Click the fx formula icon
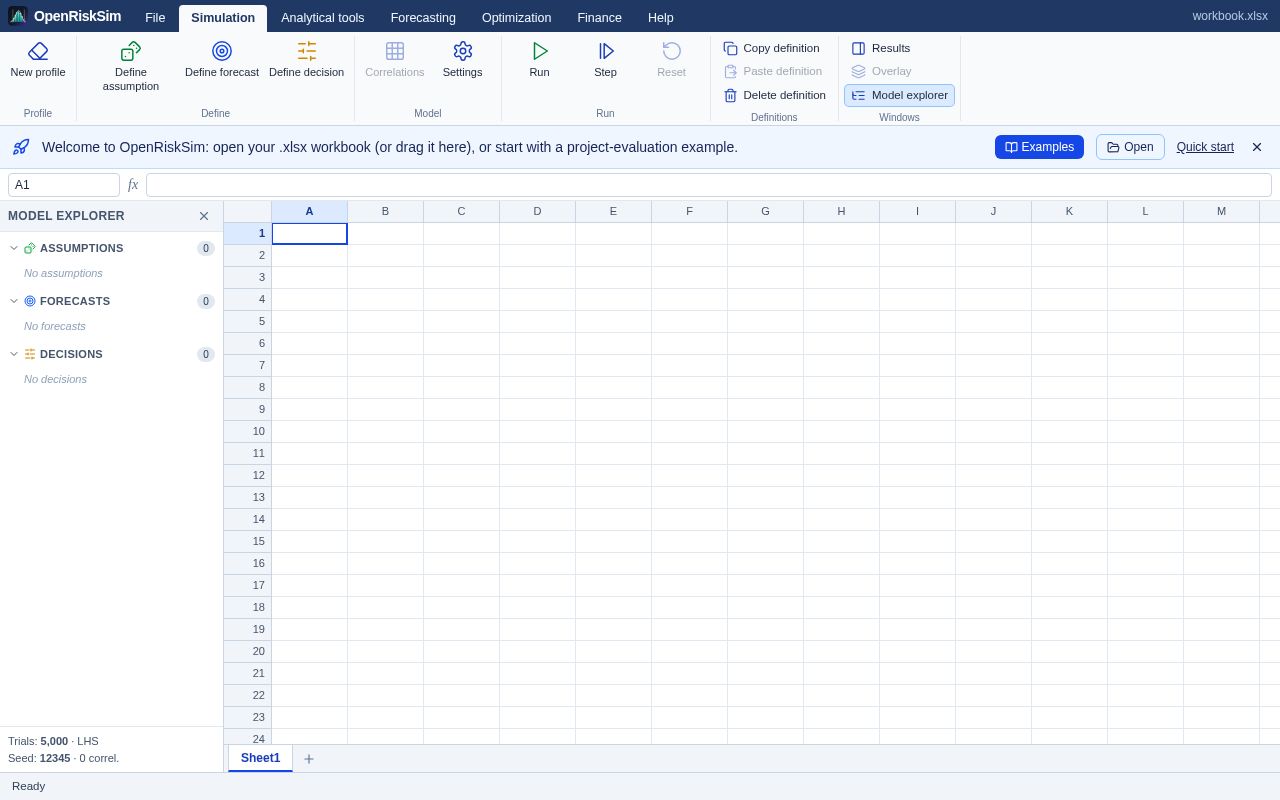 (x=133, y=185)
